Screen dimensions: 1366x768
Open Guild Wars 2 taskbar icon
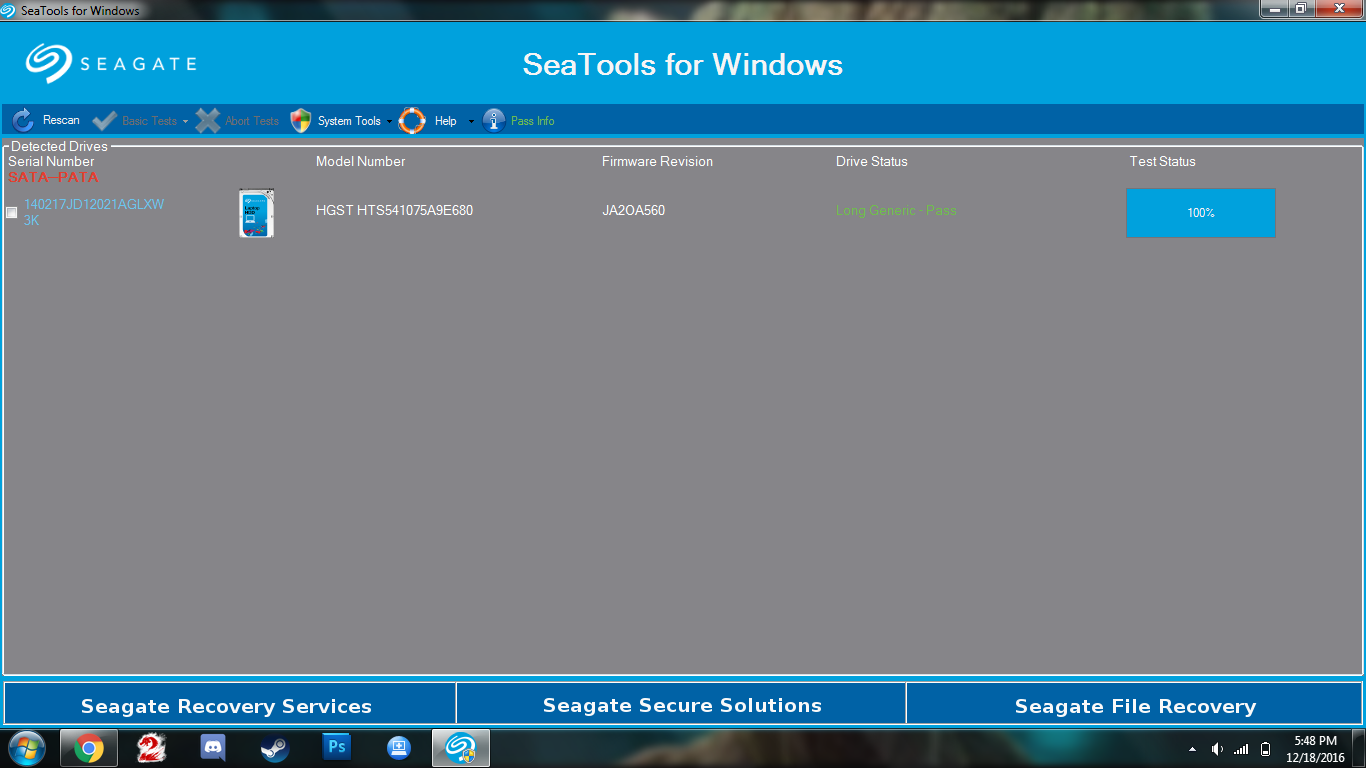(x=151, y=748)
